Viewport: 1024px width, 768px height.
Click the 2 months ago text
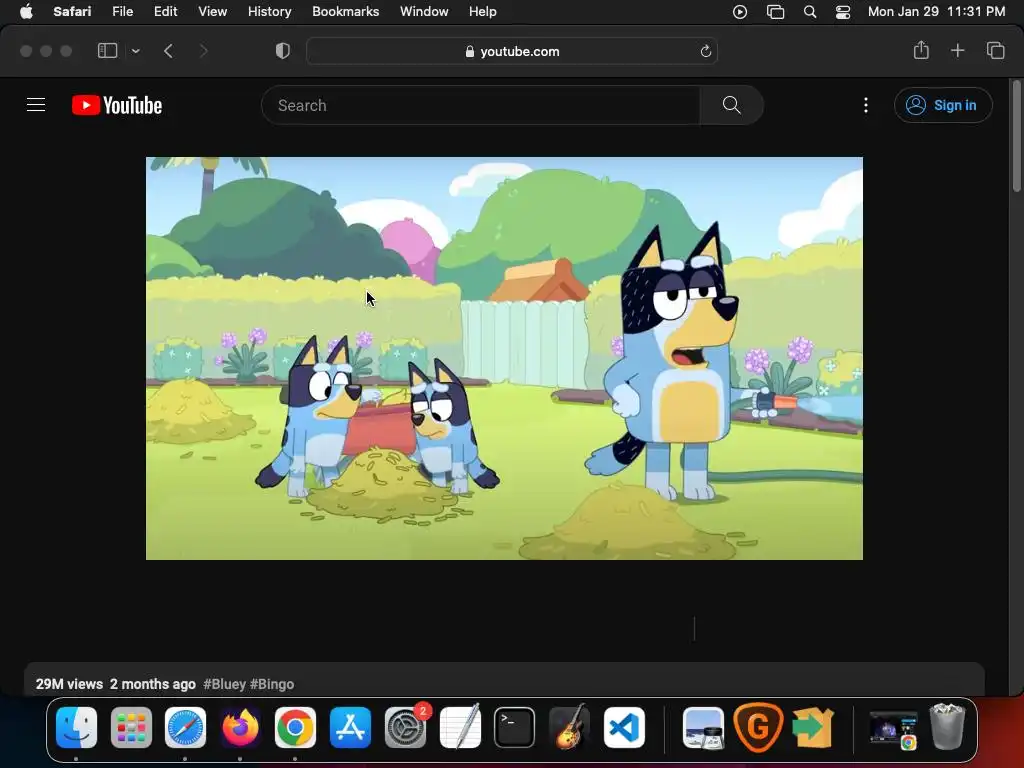click(x=153, y=684)
